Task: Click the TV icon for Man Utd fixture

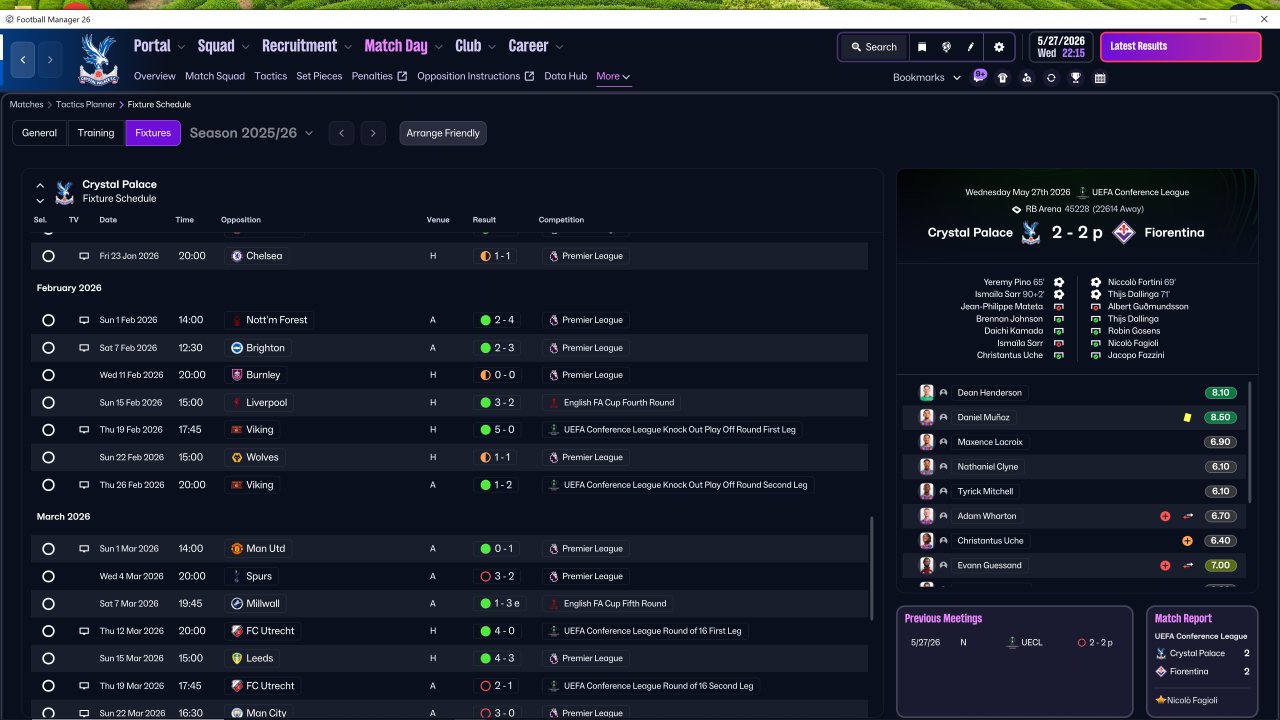Action: [x=84, y=549]
